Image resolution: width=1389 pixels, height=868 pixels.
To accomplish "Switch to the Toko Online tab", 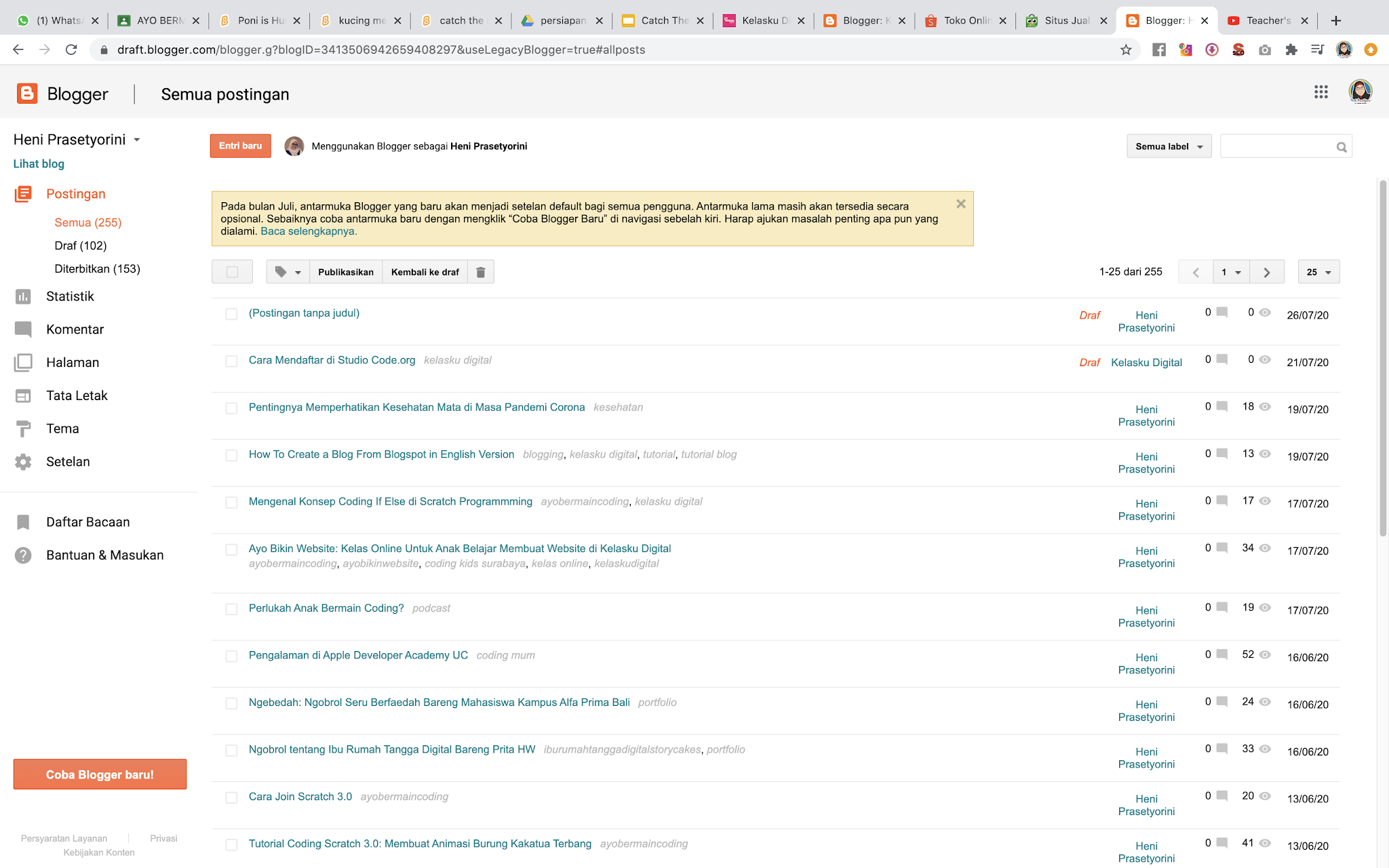I will [x=966, y=20].
